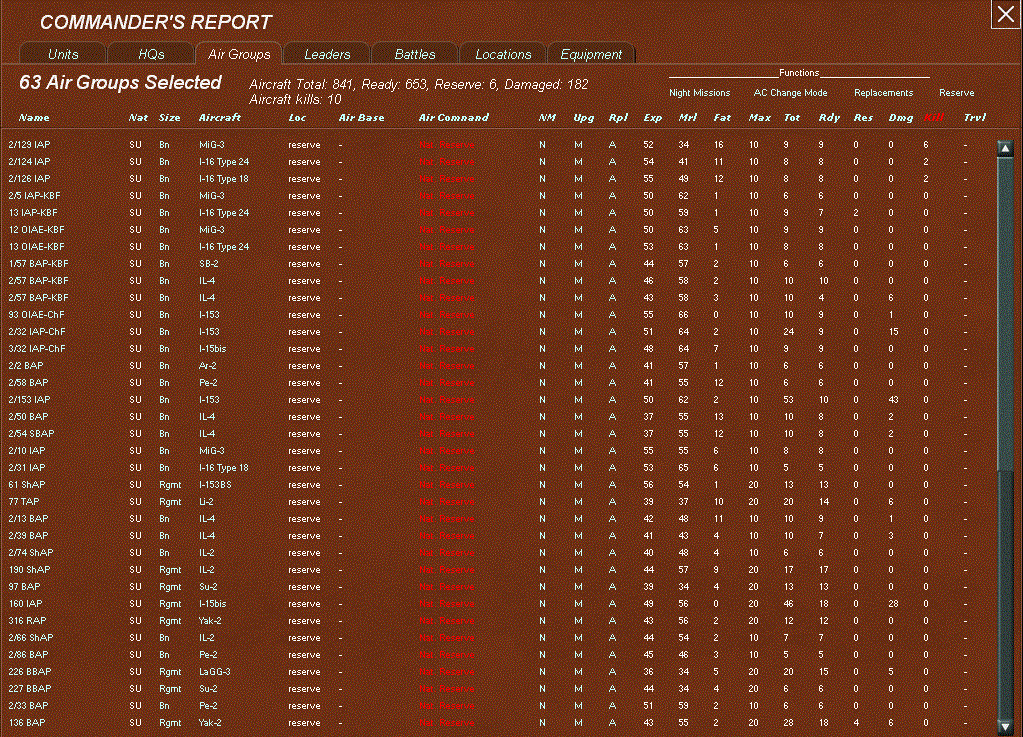Image resolution: width=1023 pixels, height=737 pixels.
Task: Close the Commander's Report window
Action: pos(1005,14)
